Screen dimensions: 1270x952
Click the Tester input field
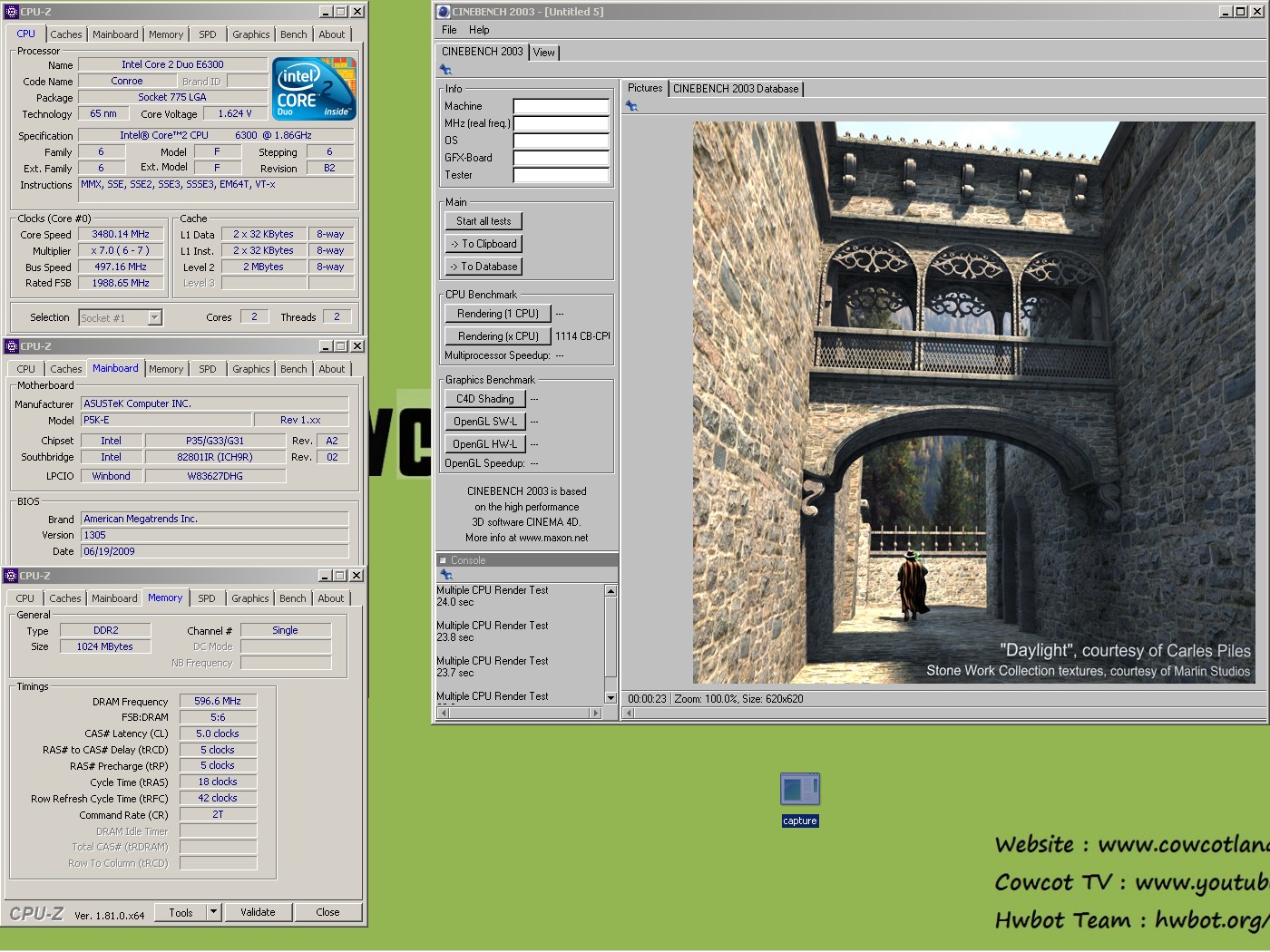[x=561, y=175]
